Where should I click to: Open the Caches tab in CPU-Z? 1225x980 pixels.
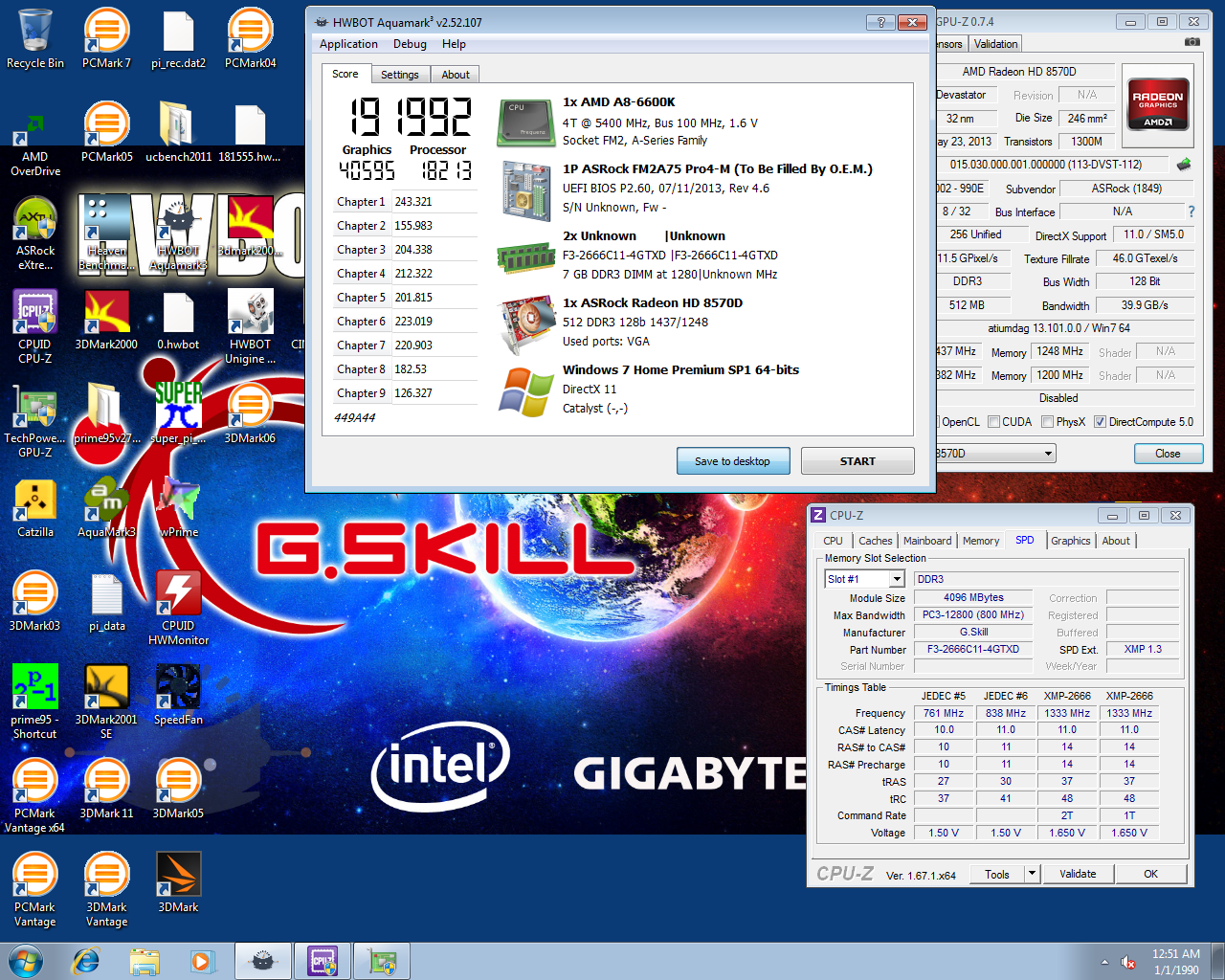click(x=875, y=541)
